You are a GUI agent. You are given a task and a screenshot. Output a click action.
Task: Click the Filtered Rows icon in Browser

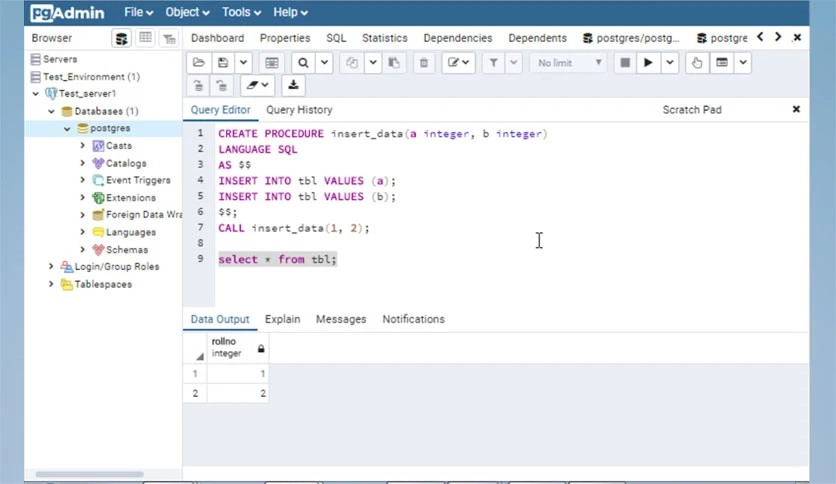point(169,38)
